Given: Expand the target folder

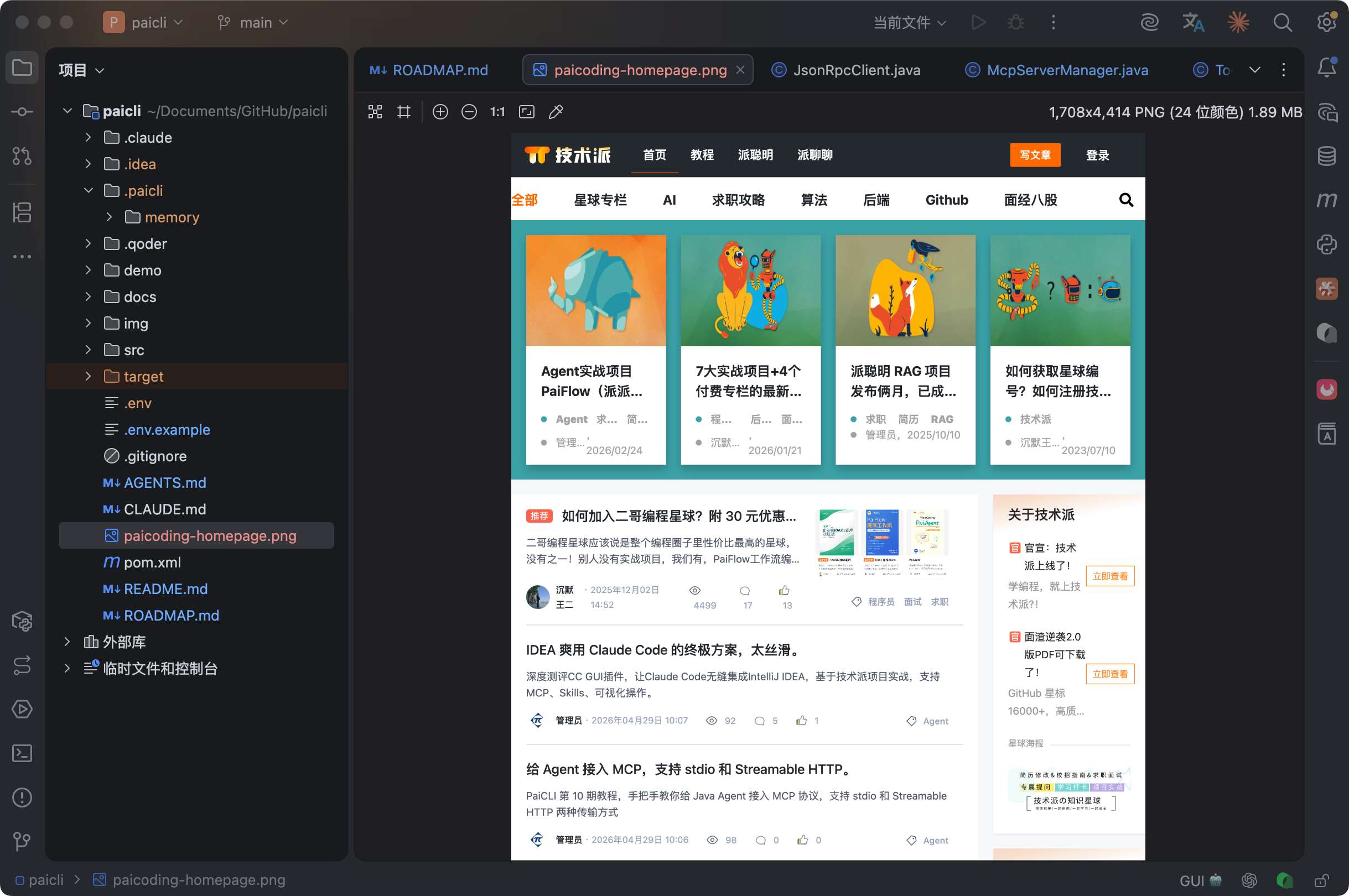Looking at the screenshot, I should [88, 376].
